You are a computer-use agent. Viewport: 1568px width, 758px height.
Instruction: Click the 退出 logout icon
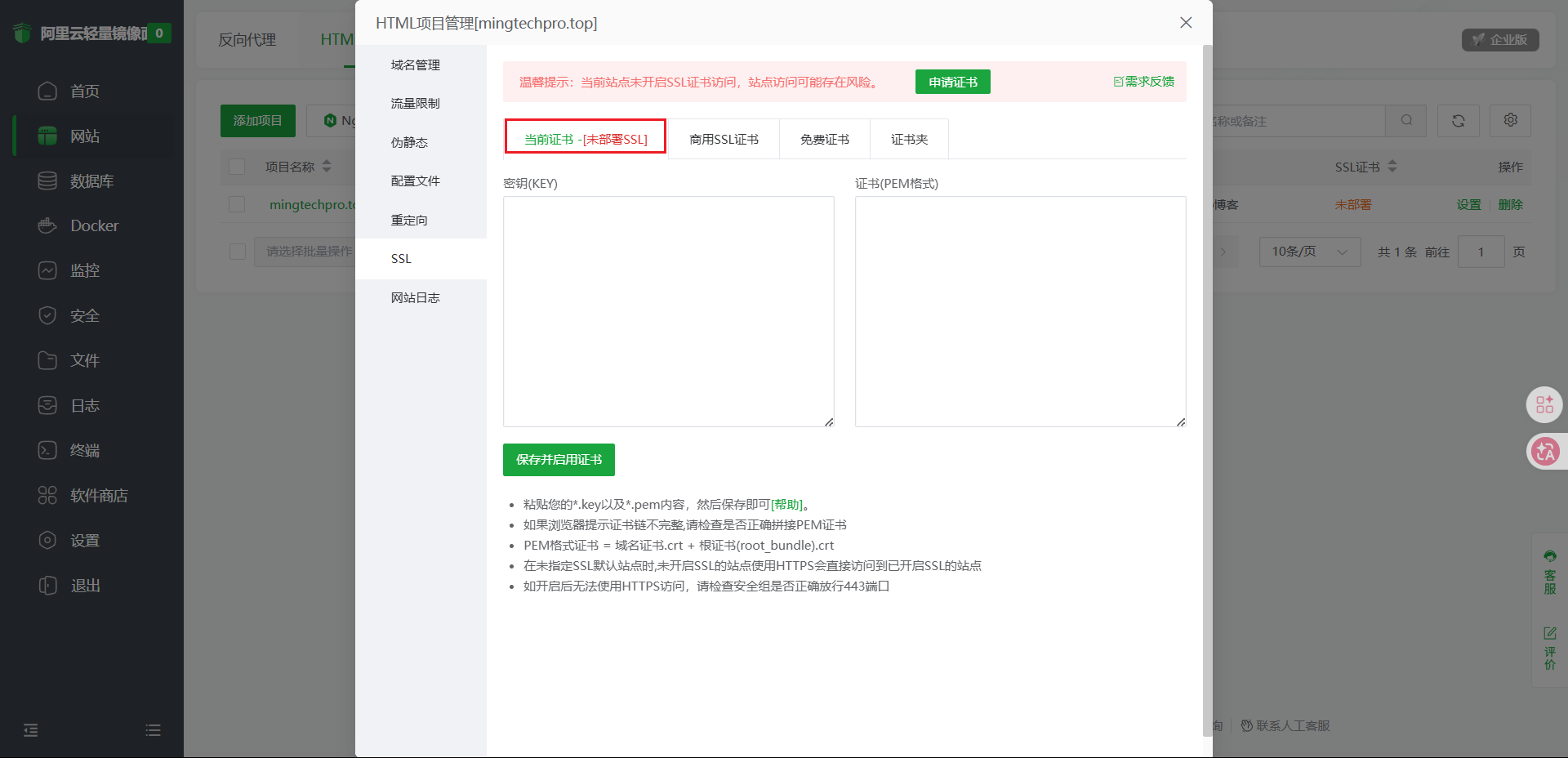(x=47, y=585)
